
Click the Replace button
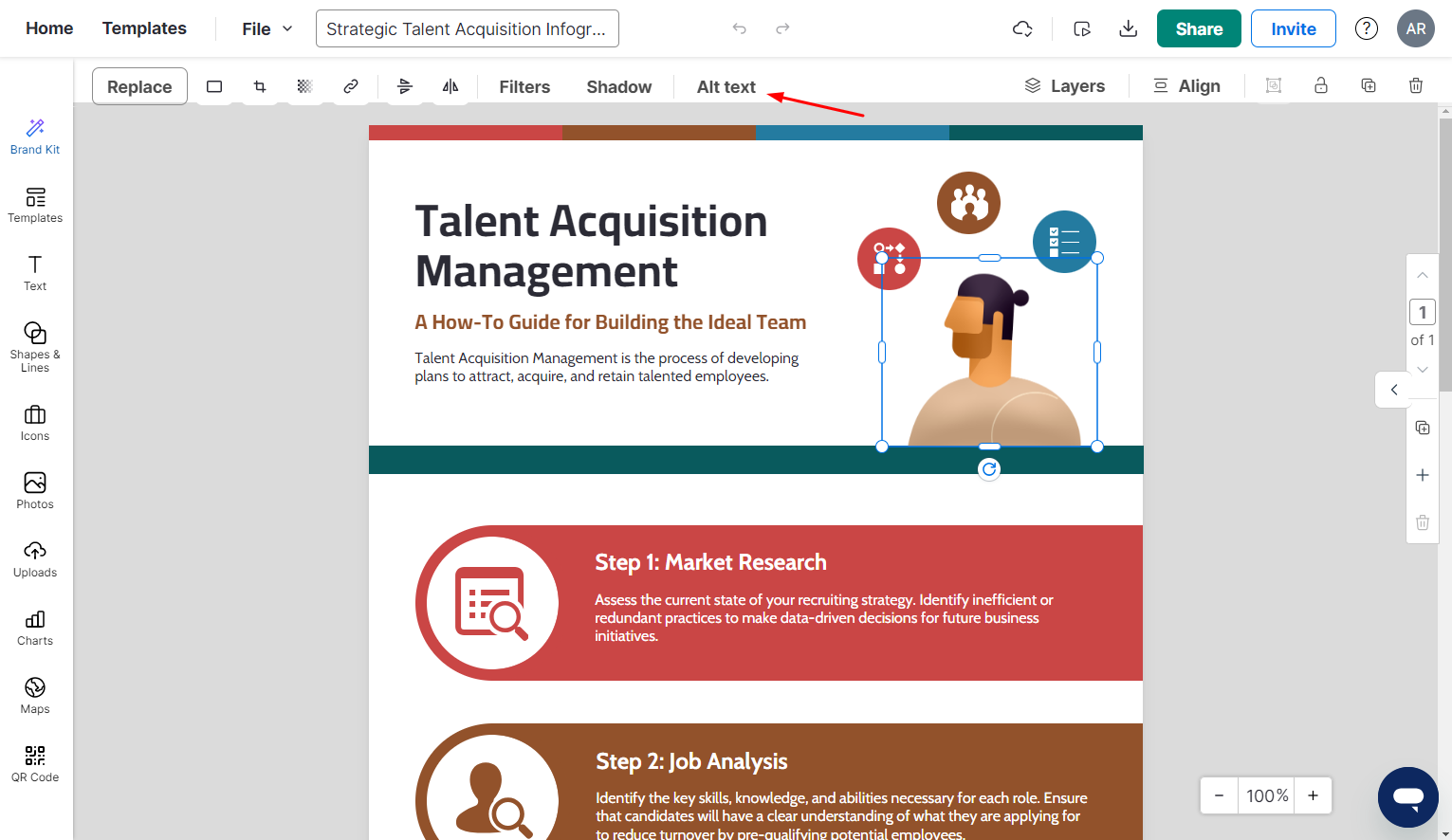tap(139, 86)
